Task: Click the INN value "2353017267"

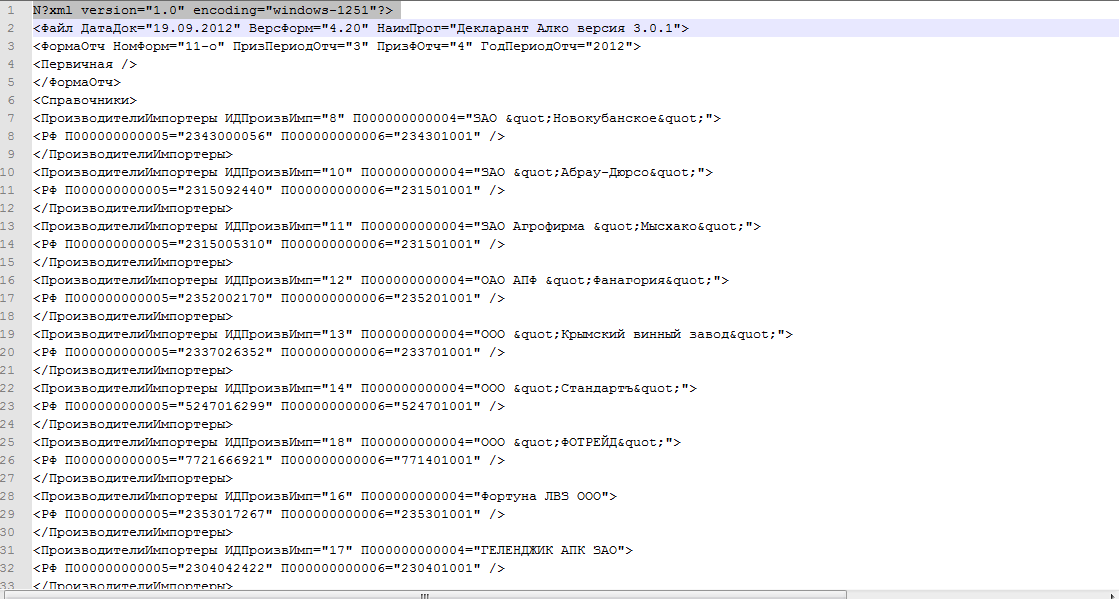Action: click(226, 514)
